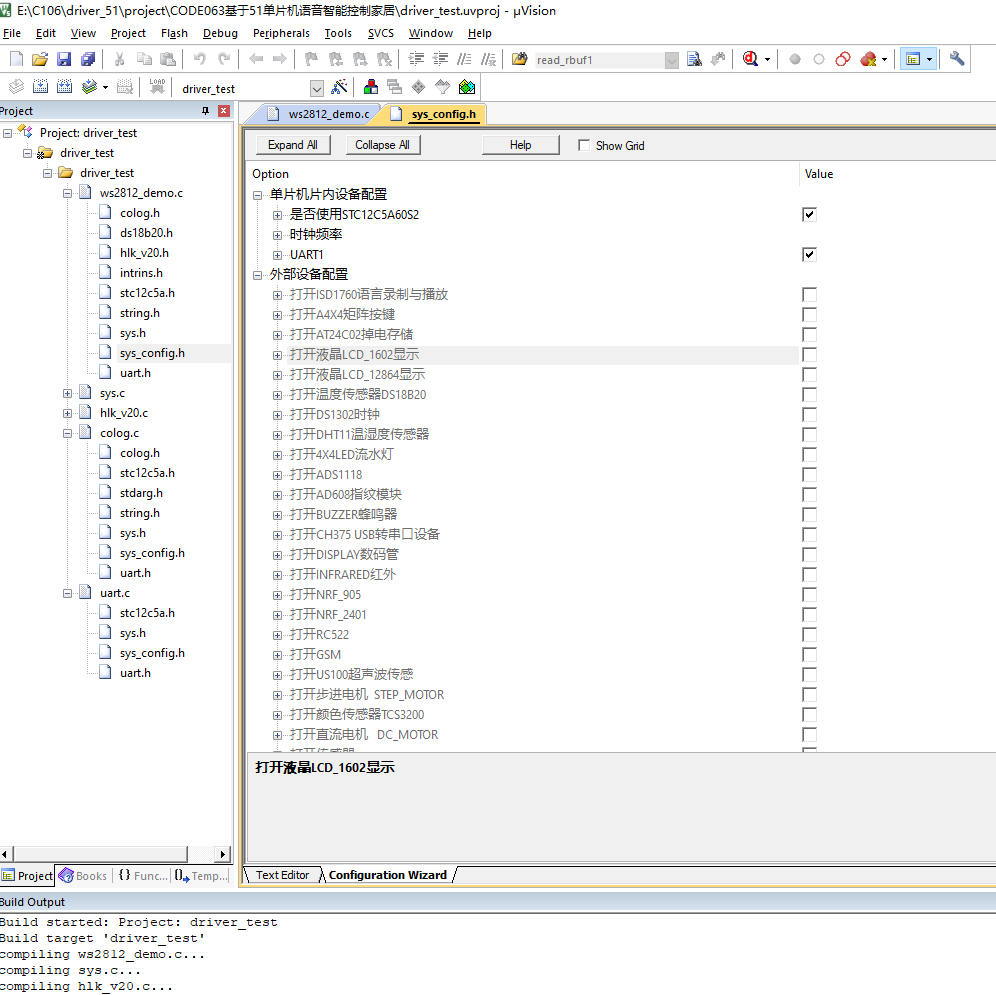Click the Save icon in toolbar

(64, 59)
